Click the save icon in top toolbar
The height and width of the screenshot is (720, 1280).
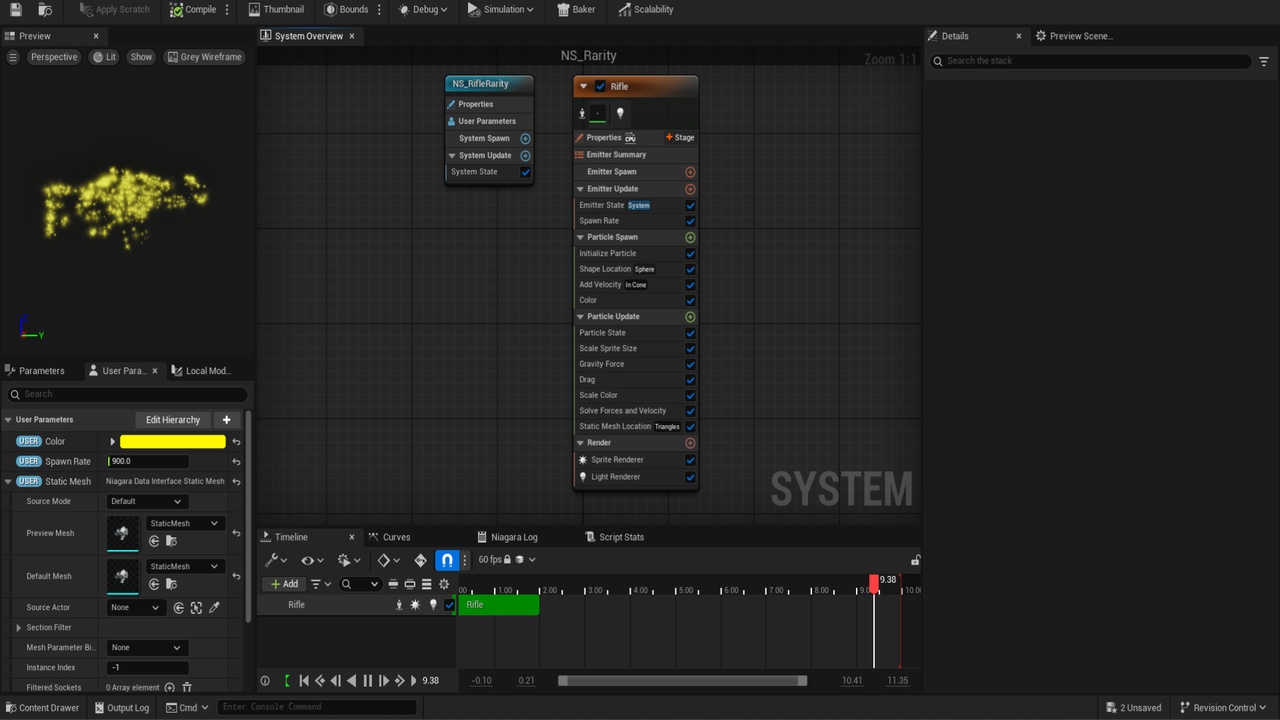tap(15, 9)
